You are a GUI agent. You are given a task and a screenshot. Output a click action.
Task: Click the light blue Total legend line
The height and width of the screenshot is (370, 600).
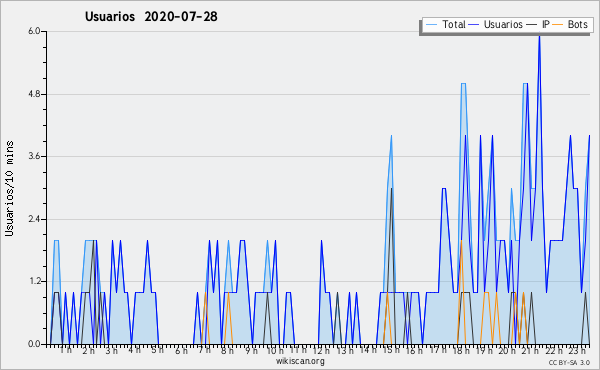[x=431, y=24]
